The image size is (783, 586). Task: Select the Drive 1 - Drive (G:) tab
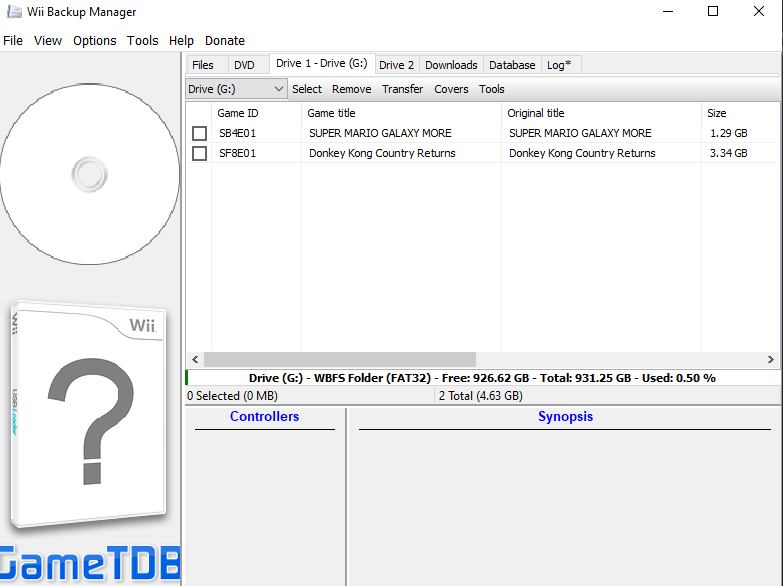[x=322, y=63]
